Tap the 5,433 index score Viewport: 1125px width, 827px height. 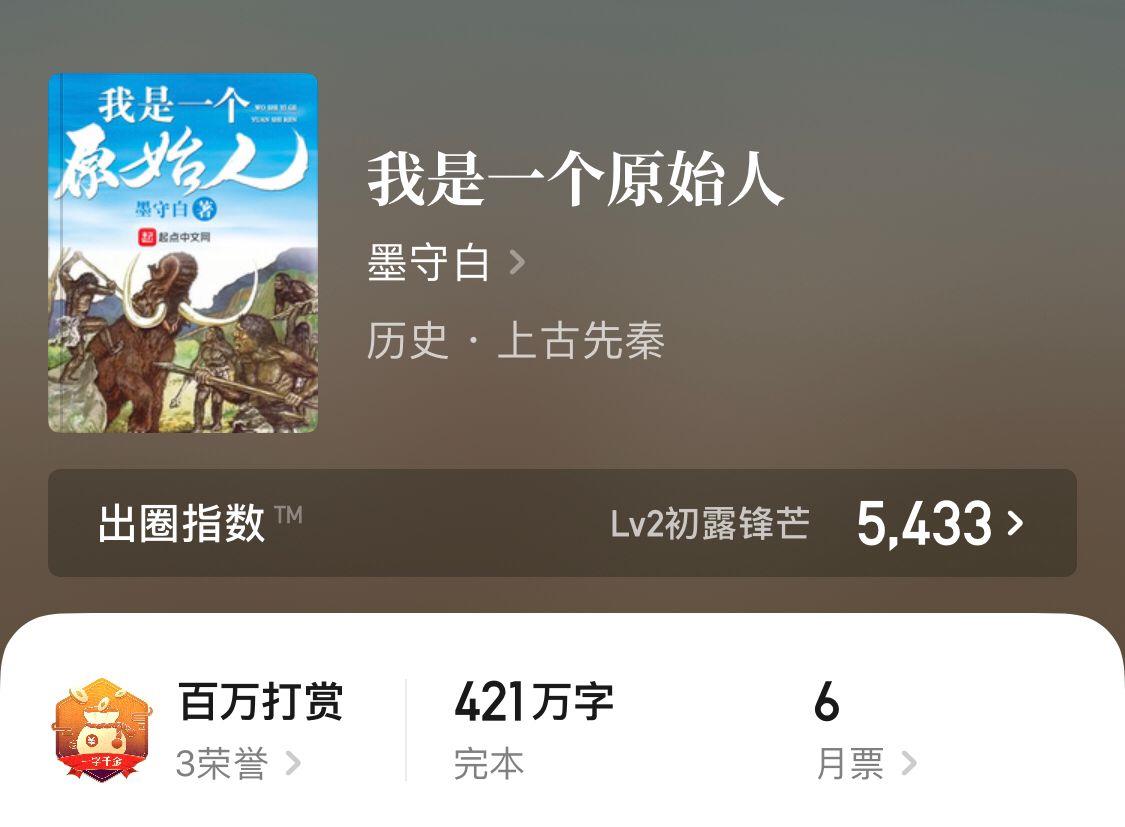(924, 524)
